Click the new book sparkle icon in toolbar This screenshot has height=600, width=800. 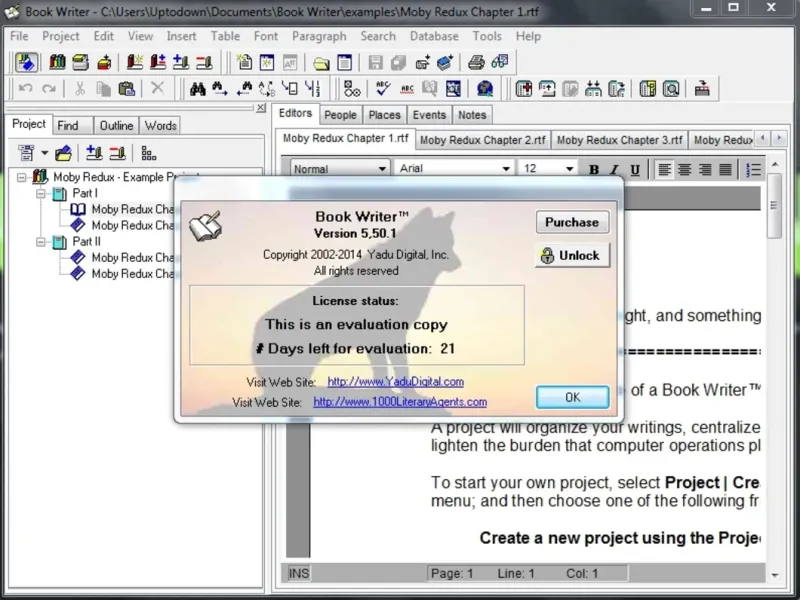coord(135,62)
